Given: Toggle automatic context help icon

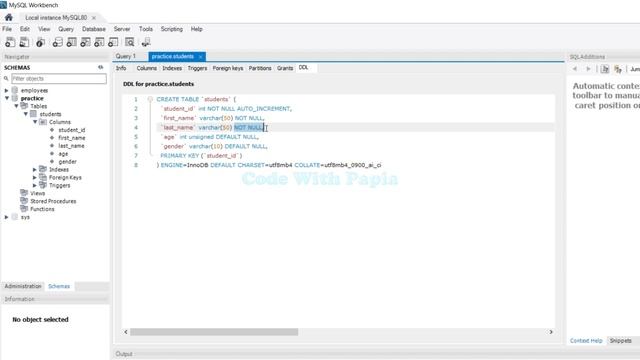Looking at the screenshot, I should tap(605, 69).
